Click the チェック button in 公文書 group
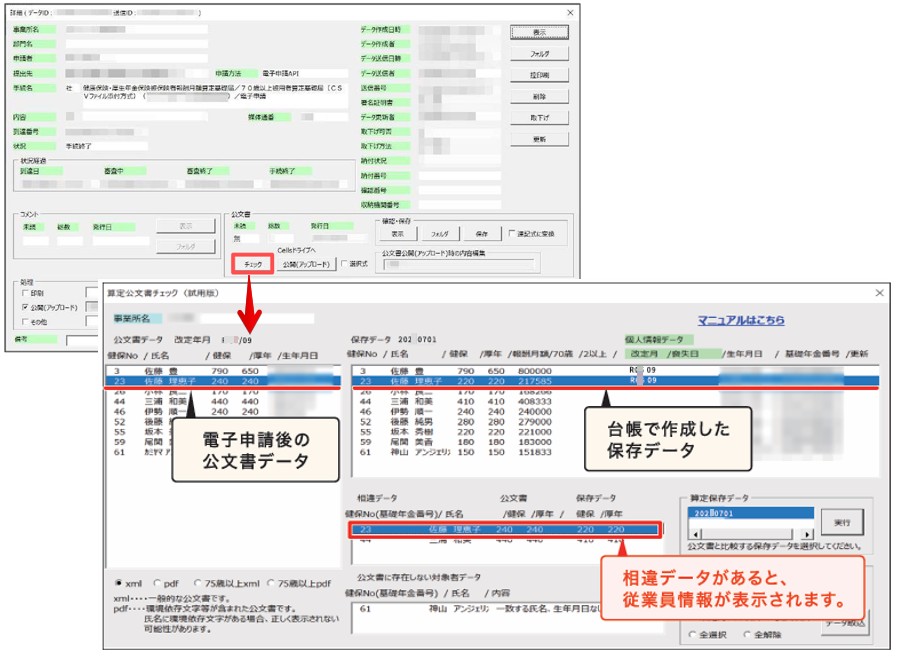 (x=252, y=264)
